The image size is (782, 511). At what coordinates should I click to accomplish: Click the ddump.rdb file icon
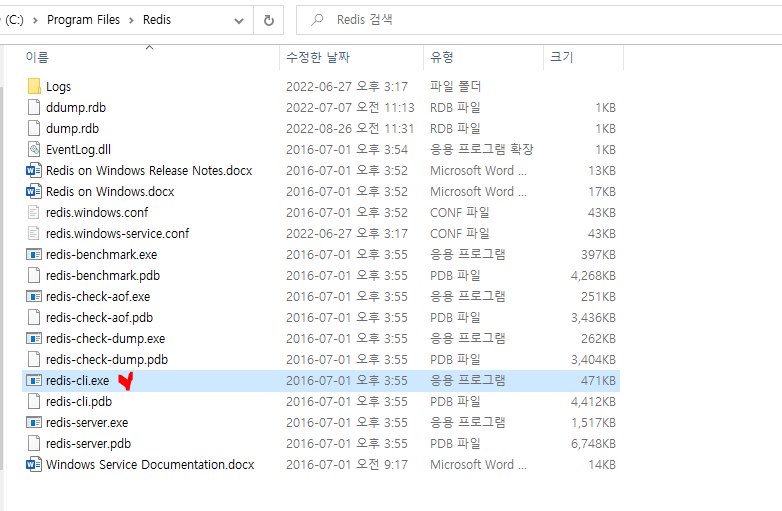pos(34,107)
